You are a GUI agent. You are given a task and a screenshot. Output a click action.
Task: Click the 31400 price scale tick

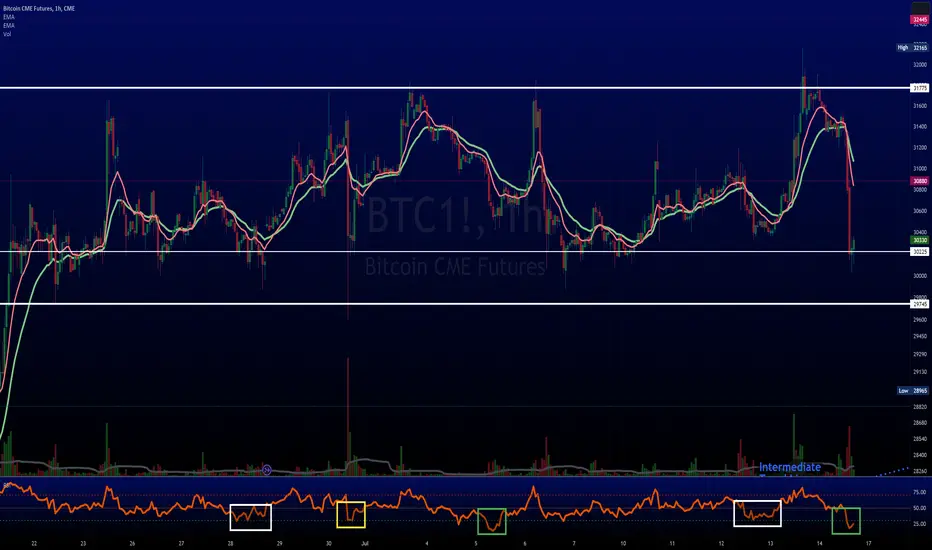920,127
